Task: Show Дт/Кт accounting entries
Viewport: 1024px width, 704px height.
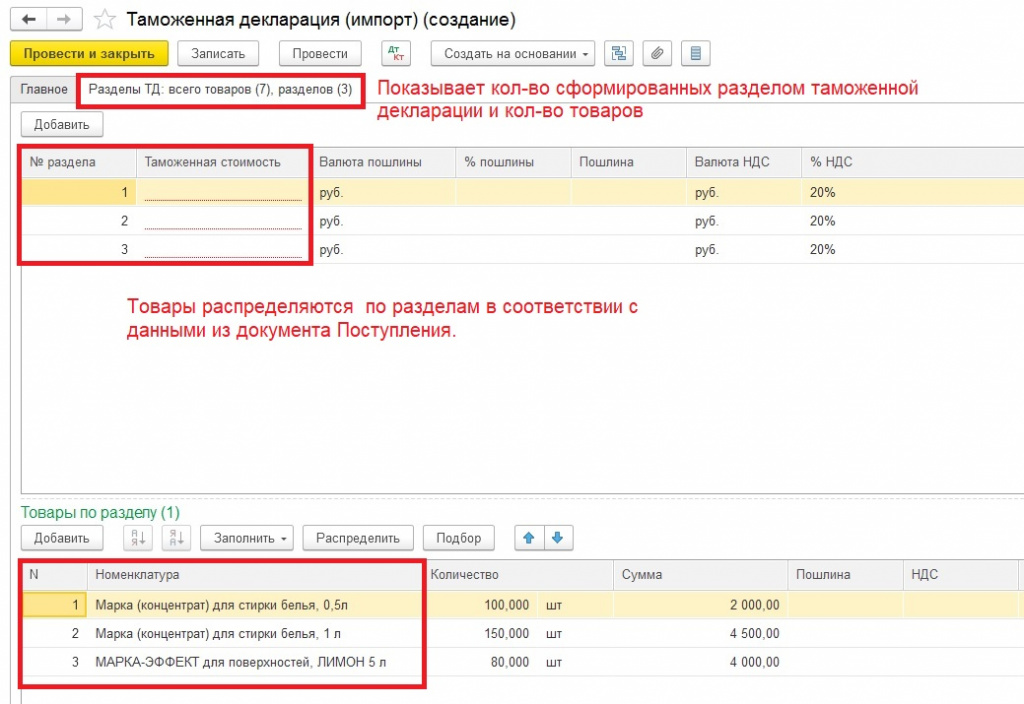Action: pyautogui.click(x=396, y=53)
